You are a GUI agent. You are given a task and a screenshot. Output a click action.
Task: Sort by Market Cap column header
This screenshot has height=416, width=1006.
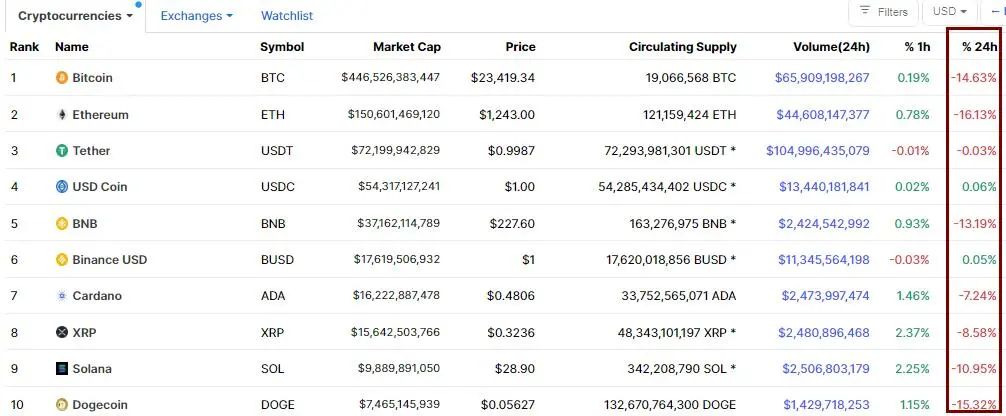(406, 47)
